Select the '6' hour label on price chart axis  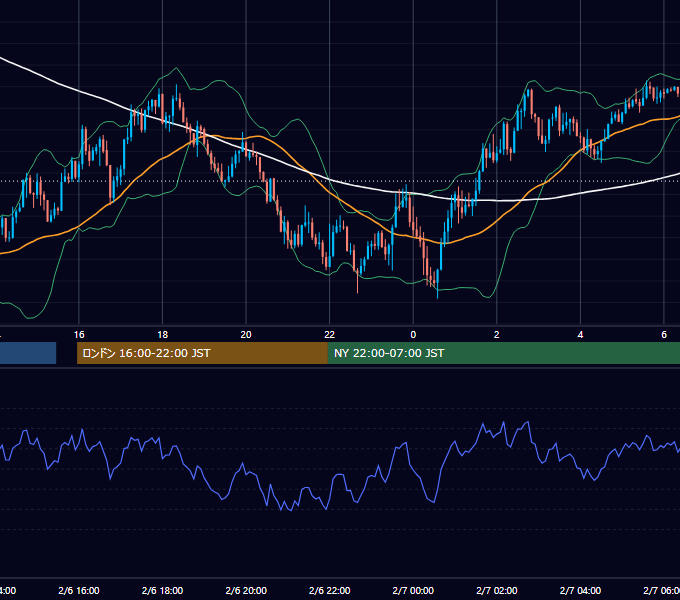(x=664, y=335)
